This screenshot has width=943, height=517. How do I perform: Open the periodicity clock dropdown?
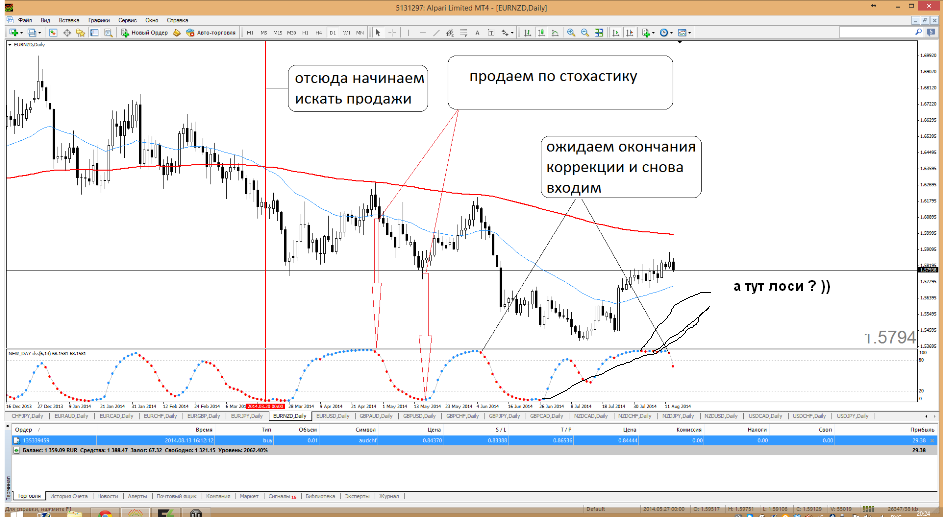(x=666, y=32)
